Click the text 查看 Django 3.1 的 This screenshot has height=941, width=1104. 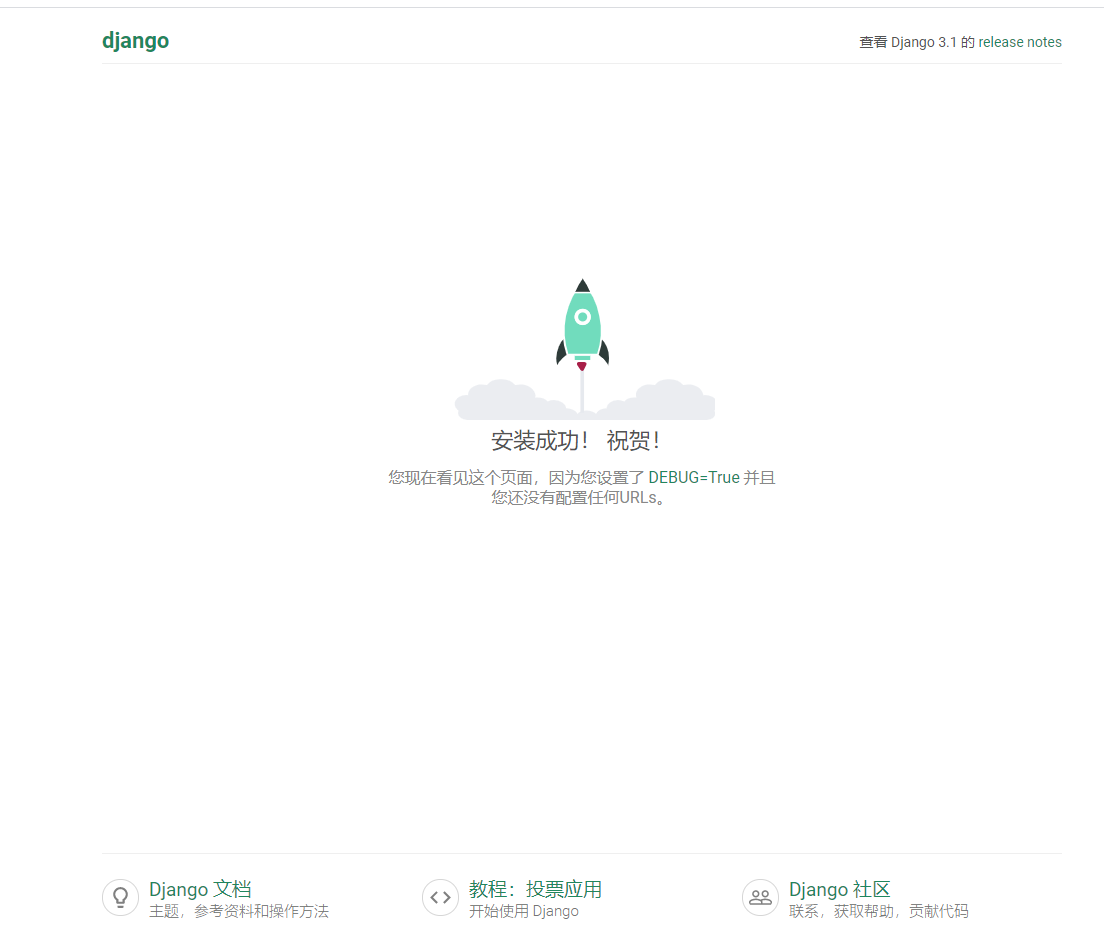(x=917, y=42)
